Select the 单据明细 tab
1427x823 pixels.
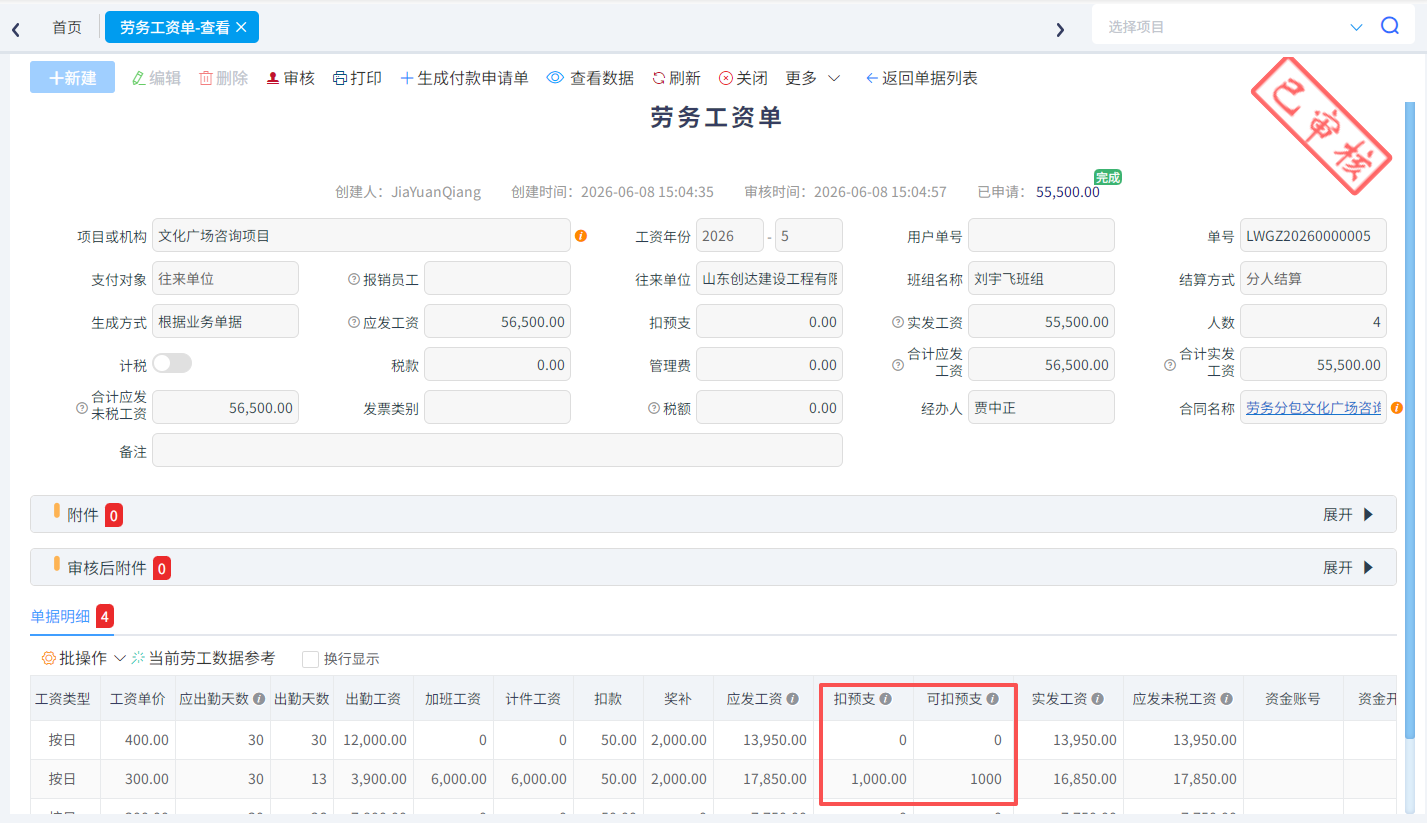coord(61,617)
